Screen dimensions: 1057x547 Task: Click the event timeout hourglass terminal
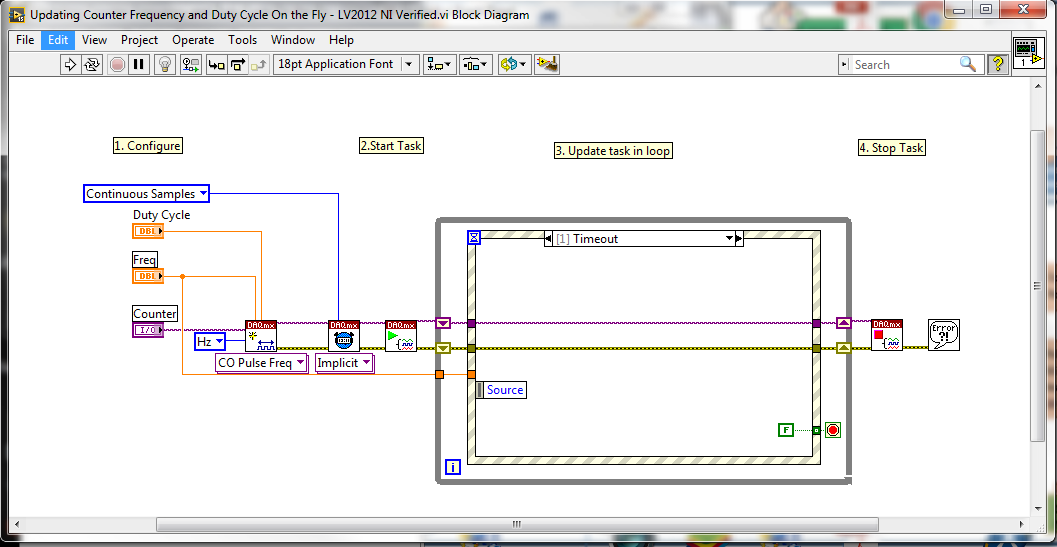point(473,237)
